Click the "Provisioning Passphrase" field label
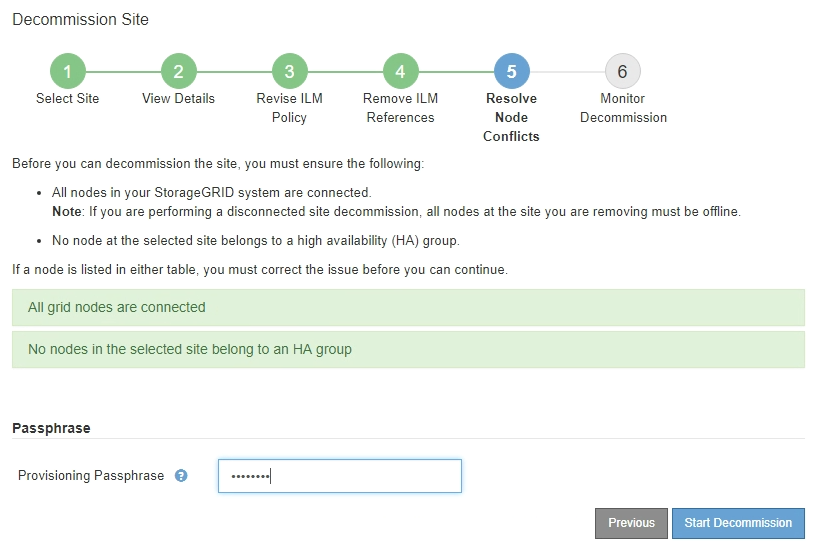The width and height of the screenshot is (818, 557). pos(91,476)
